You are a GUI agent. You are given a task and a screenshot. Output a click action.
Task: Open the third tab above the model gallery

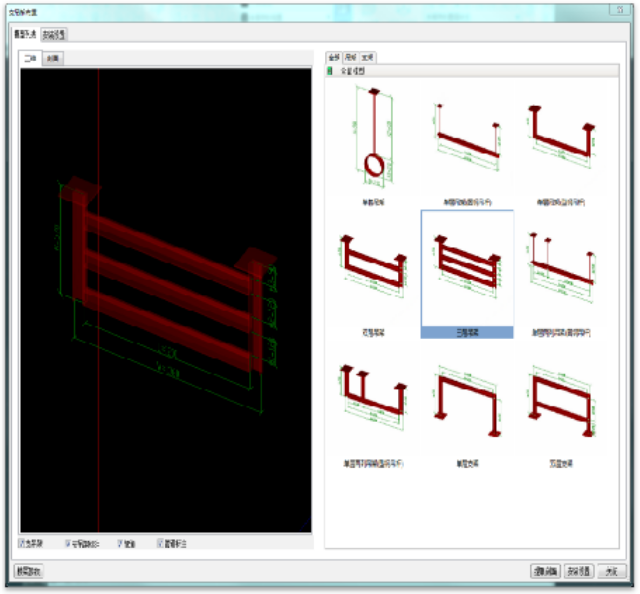pos(368,58)
